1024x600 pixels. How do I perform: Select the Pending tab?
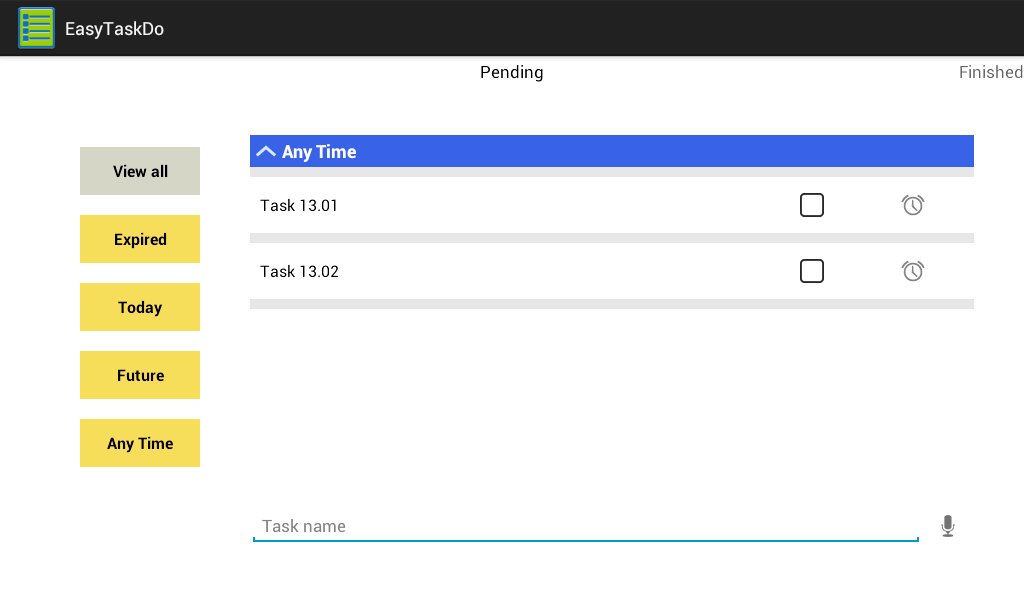(x=511, y=72)
